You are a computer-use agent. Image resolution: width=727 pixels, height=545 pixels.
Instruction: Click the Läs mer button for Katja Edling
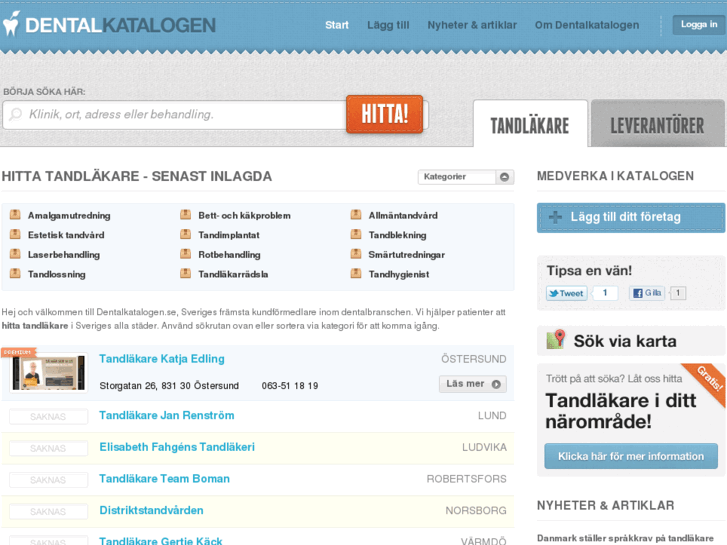tap(473, 384)
